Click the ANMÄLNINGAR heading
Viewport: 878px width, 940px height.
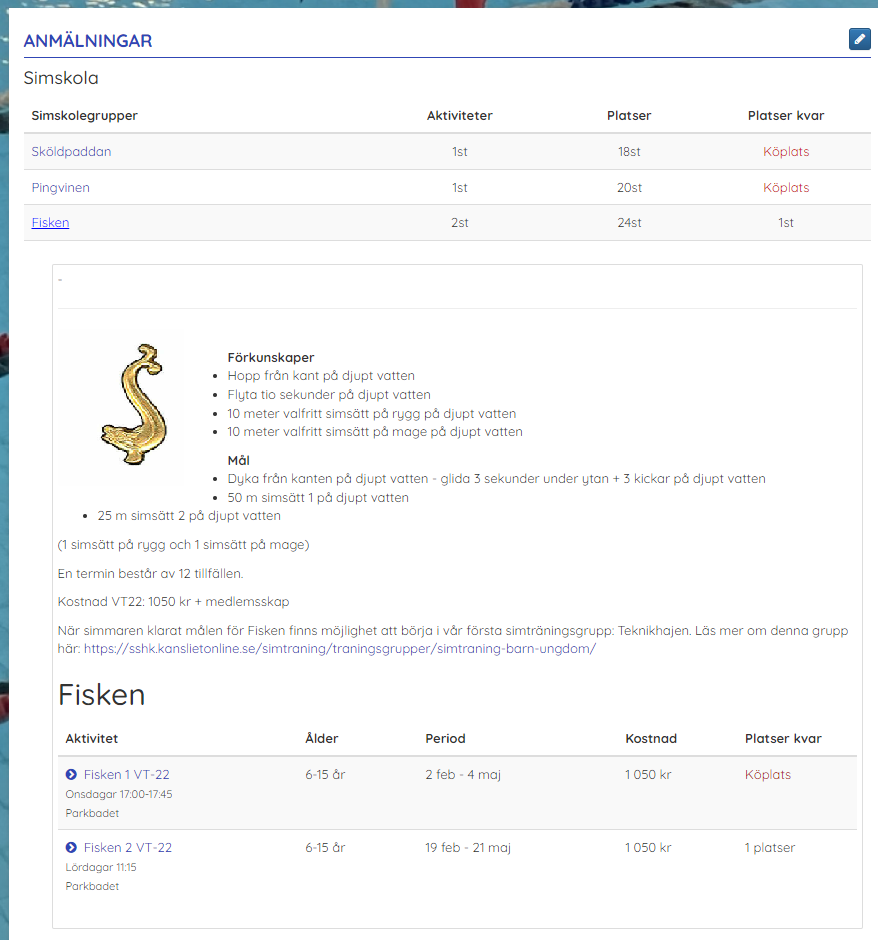(88, 41)
